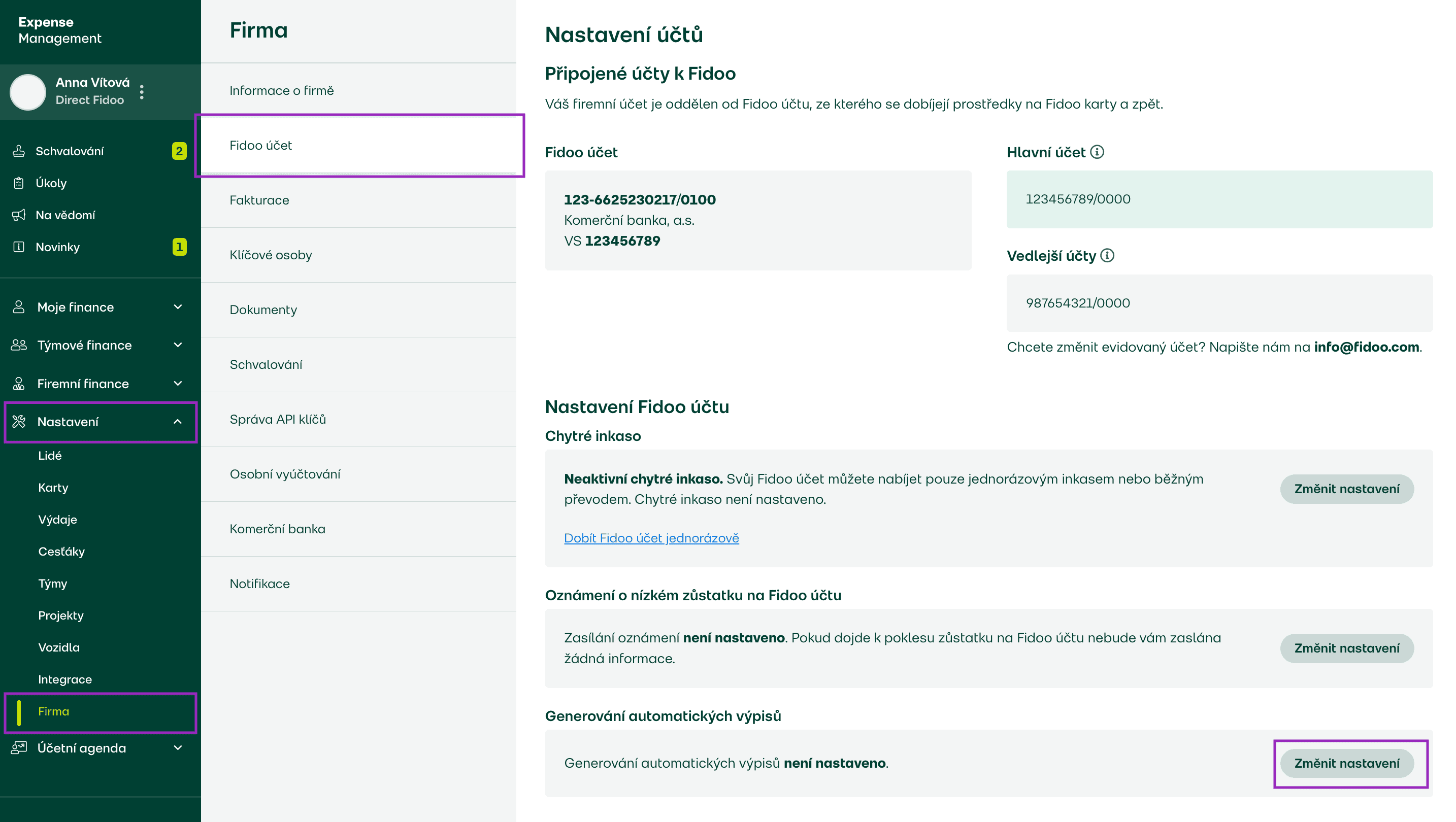Click the Novinky info icon
Viewport: 1456px width, 822px height.
point(19,247)
